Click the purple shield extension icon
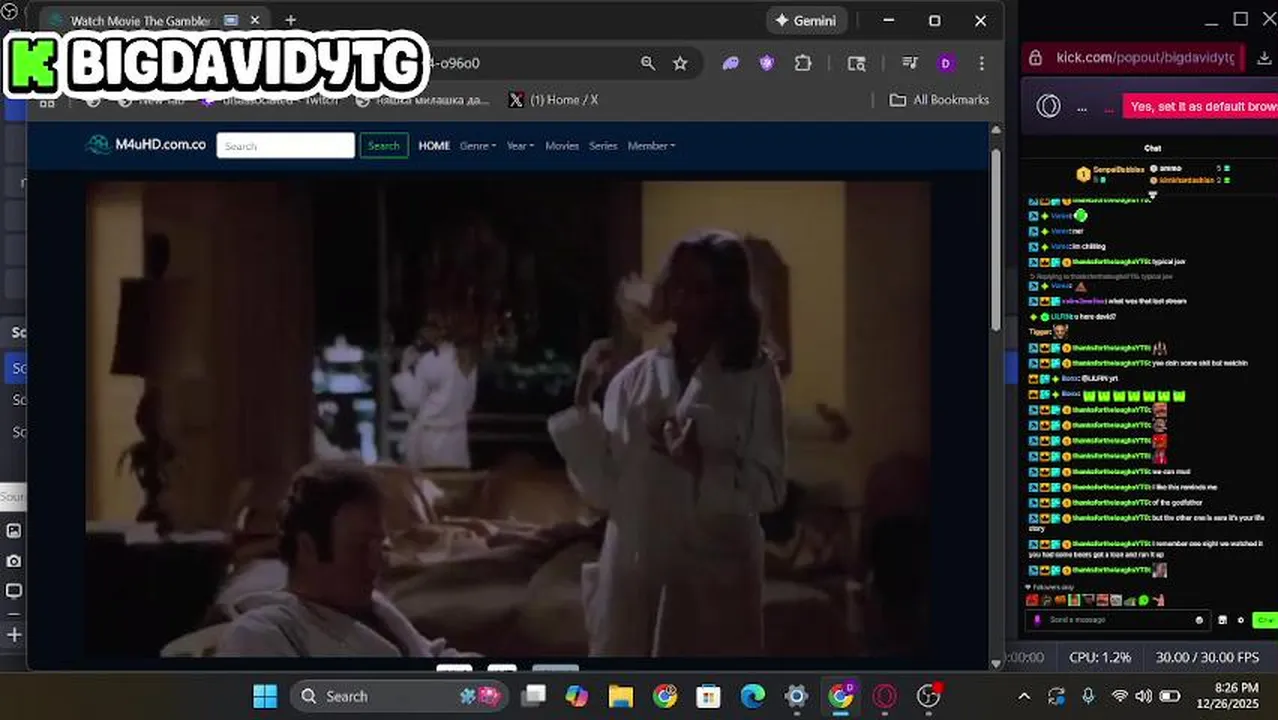This screenshot has width=1278, height=720. pos(767,63)
